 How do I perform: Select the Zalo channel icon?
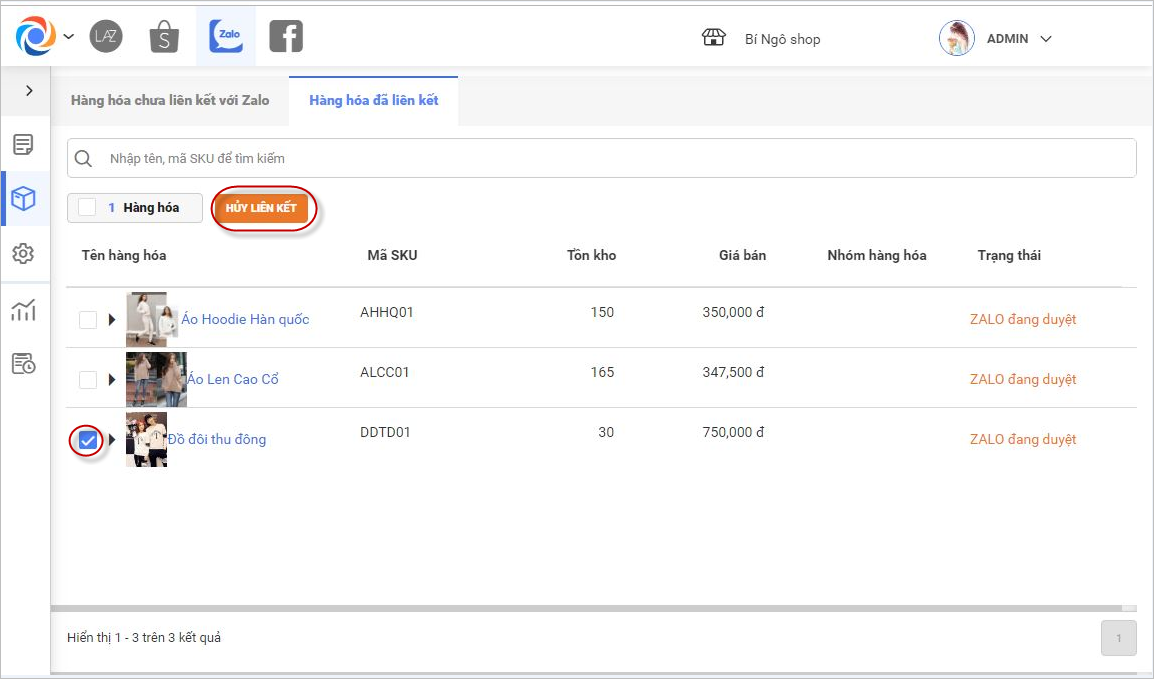click(225, 37)
